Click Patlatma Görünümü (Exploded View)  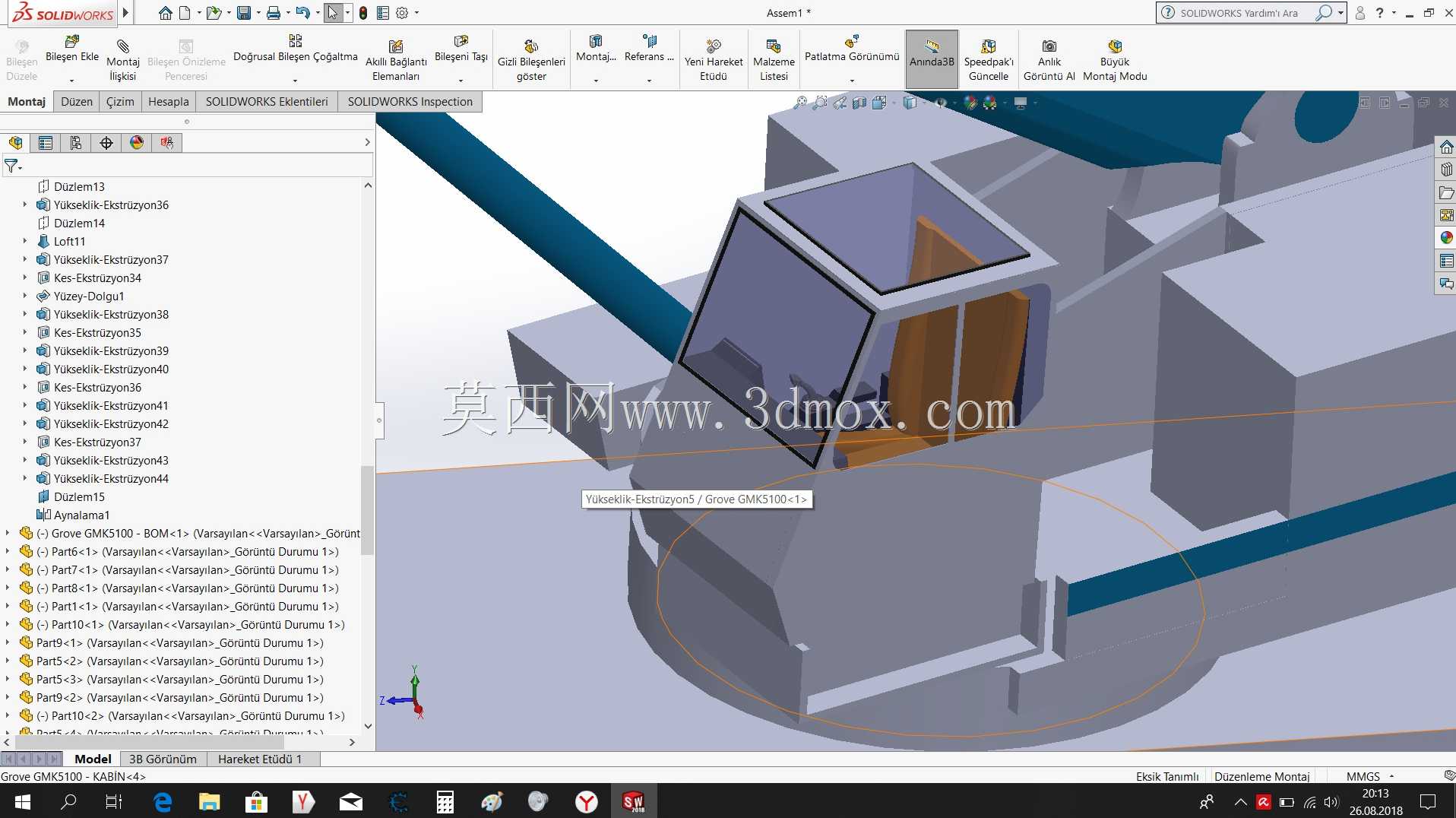pos(852,49)
